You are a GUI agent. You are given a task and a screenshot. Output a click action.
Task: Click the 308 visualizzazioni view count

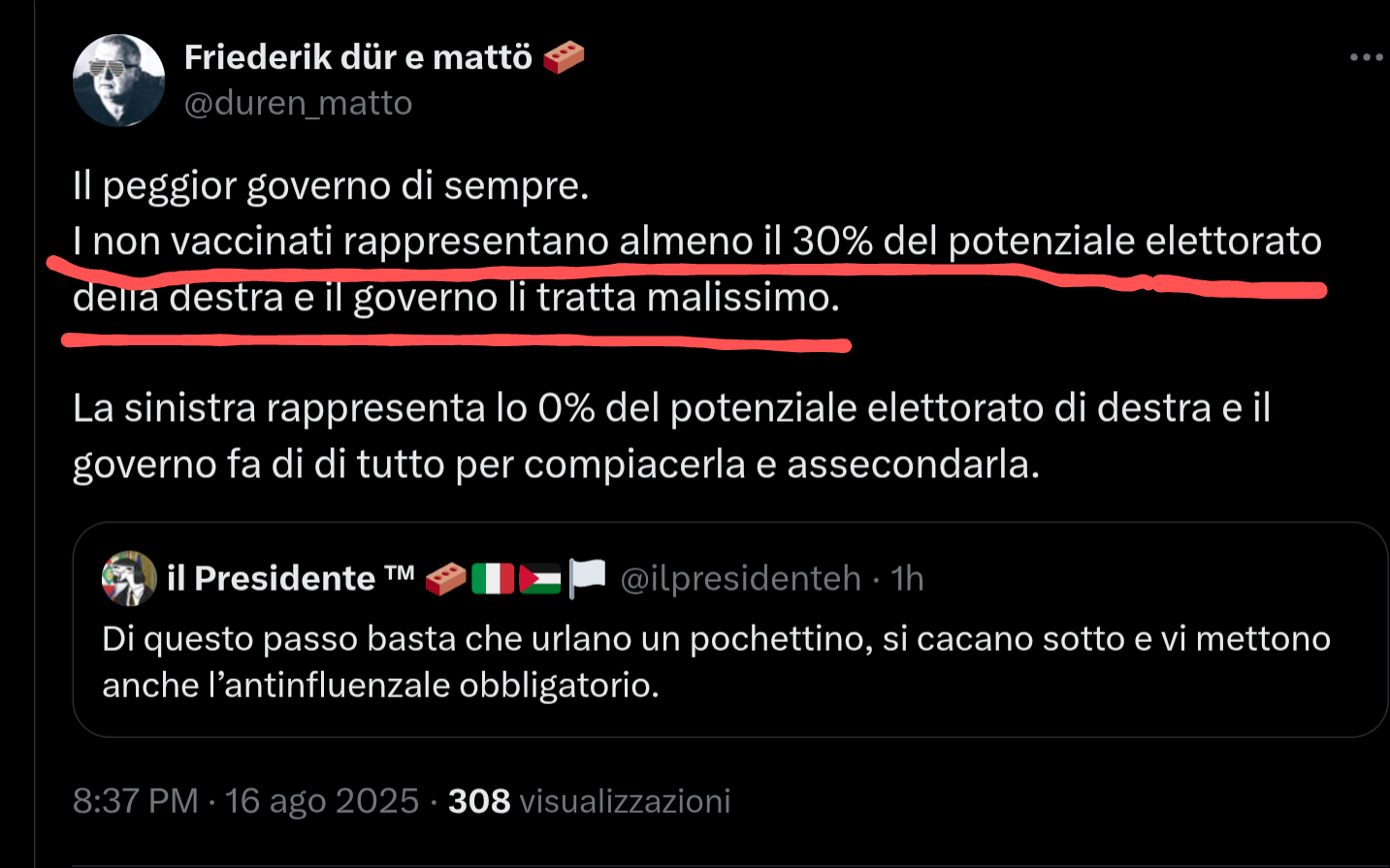coord(589,801)
